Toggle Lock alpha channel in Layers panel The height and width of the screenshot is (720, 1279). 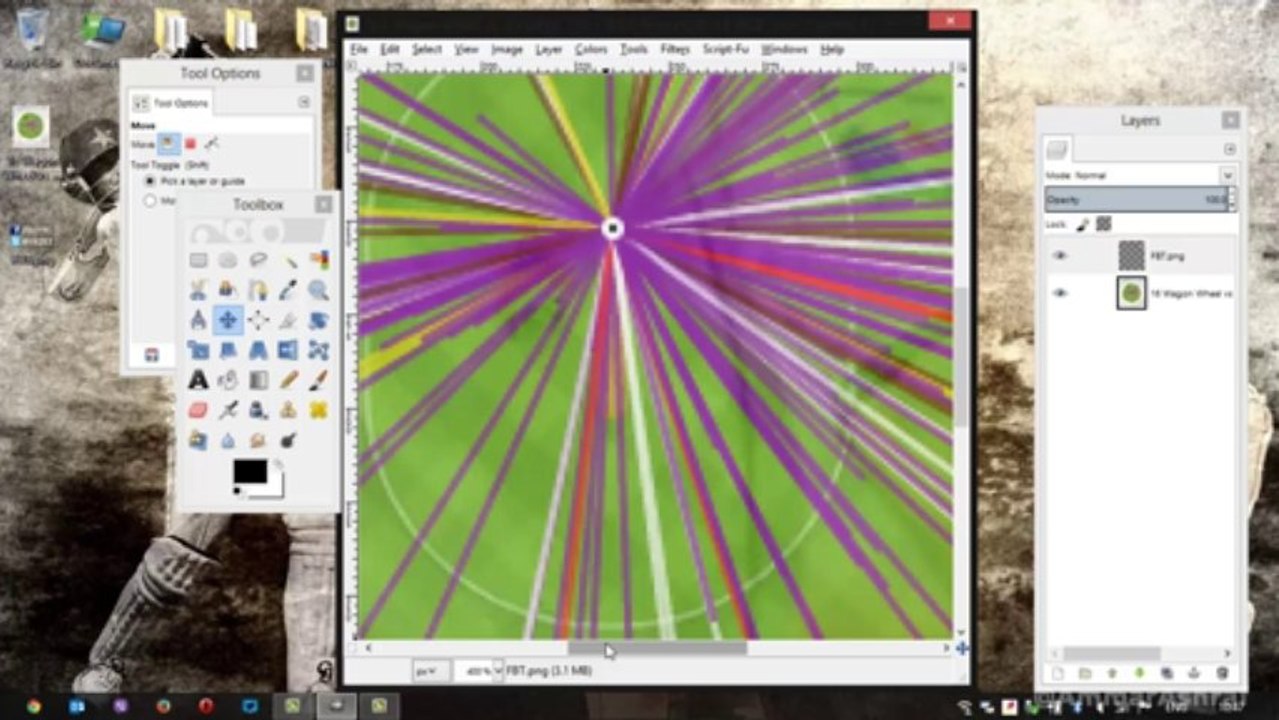click(1104, 225)
